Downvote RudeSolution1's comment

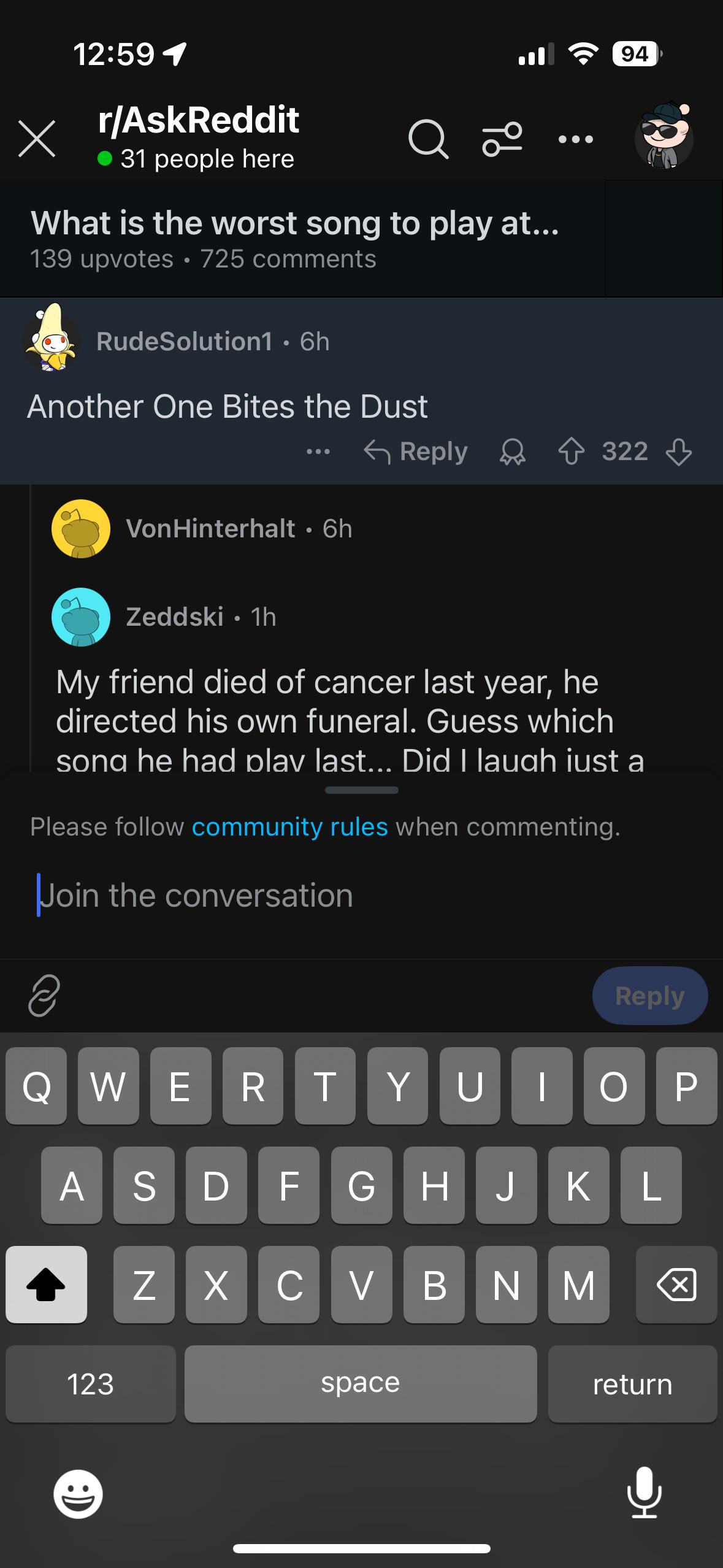point(679,452)
